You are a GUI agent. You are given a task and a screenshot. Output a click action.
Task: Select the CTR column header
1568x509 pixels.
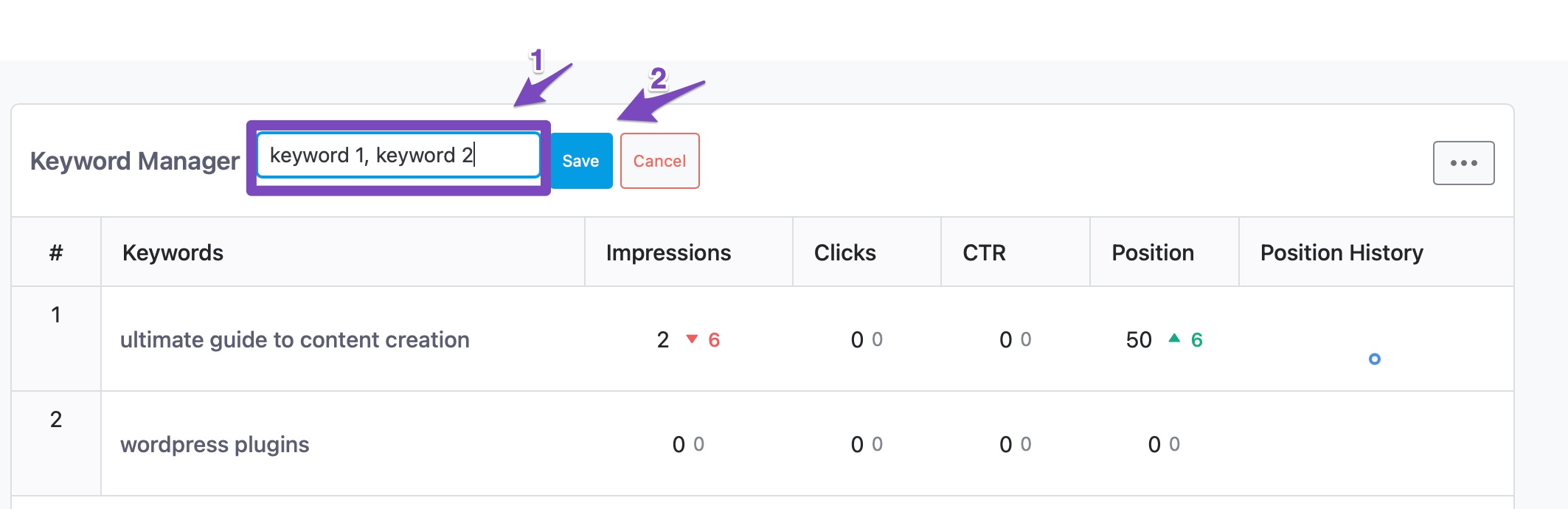(x=984, y=253)
